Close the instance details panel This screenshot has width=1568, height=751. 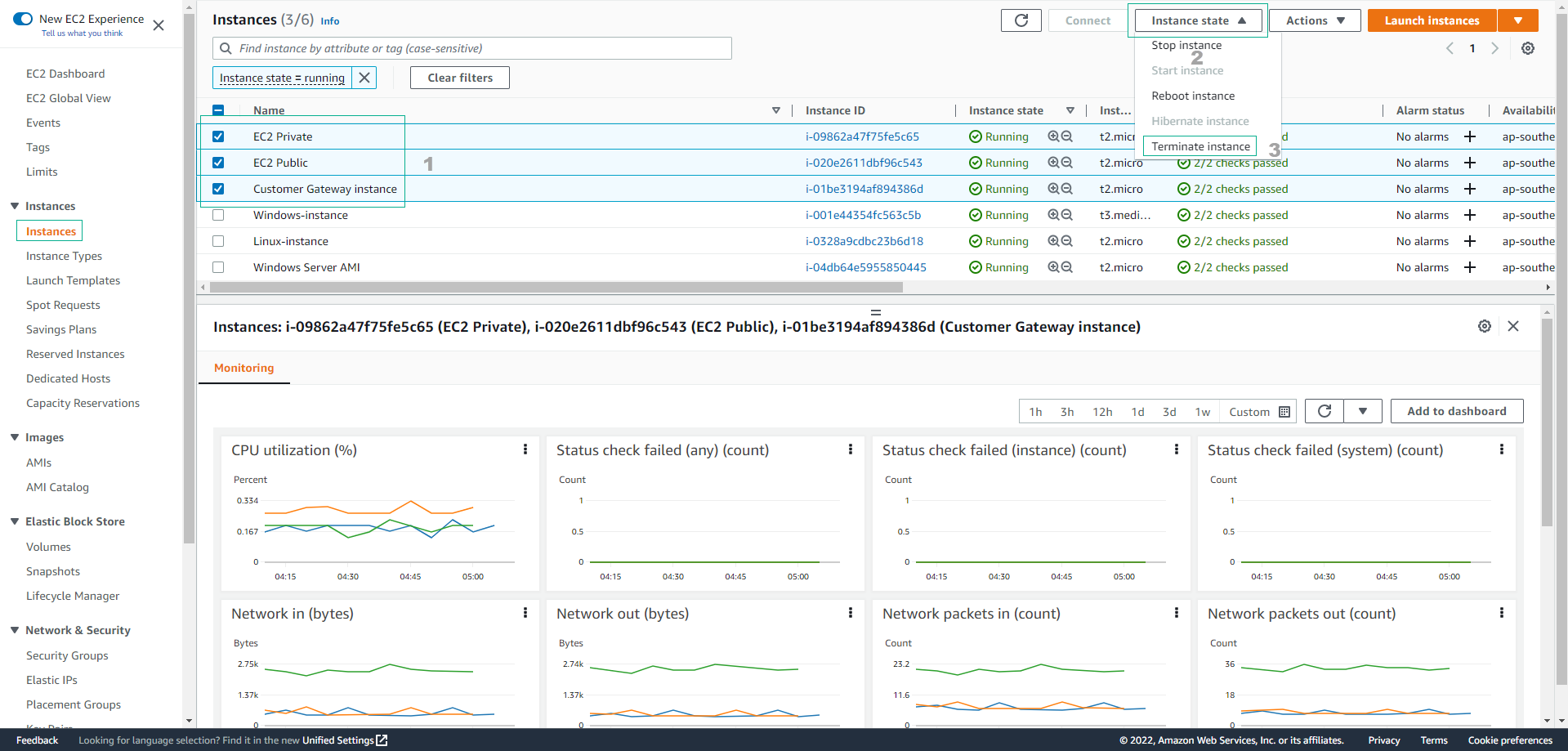point(1513,326)
